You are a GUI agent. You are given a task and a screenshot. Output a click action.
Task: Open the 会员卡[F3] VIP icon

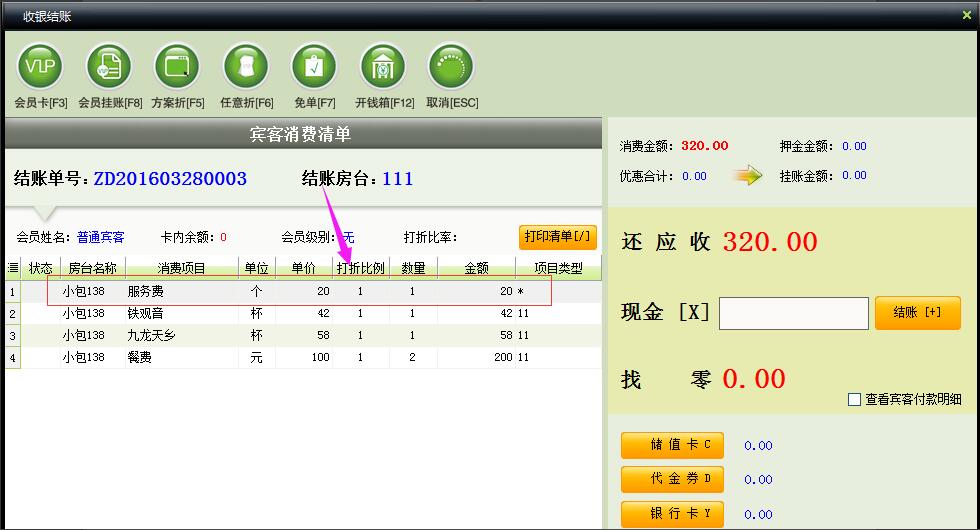click(x=40, y=66)
